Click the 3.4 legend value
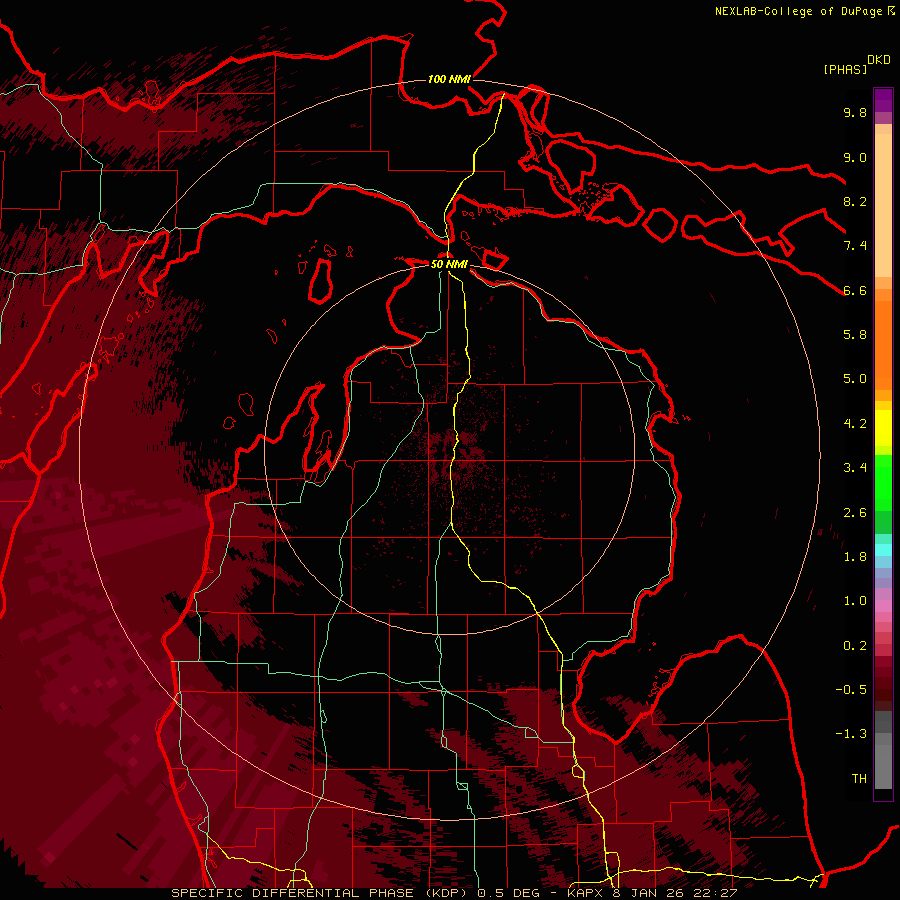 point(855,468)
